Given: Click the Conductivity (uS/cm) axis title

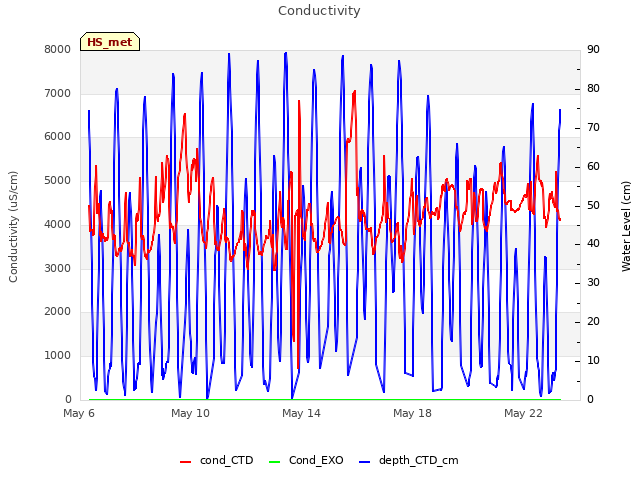Looking at the screenshot, I should pyautogui.click(x=13, y=227).
